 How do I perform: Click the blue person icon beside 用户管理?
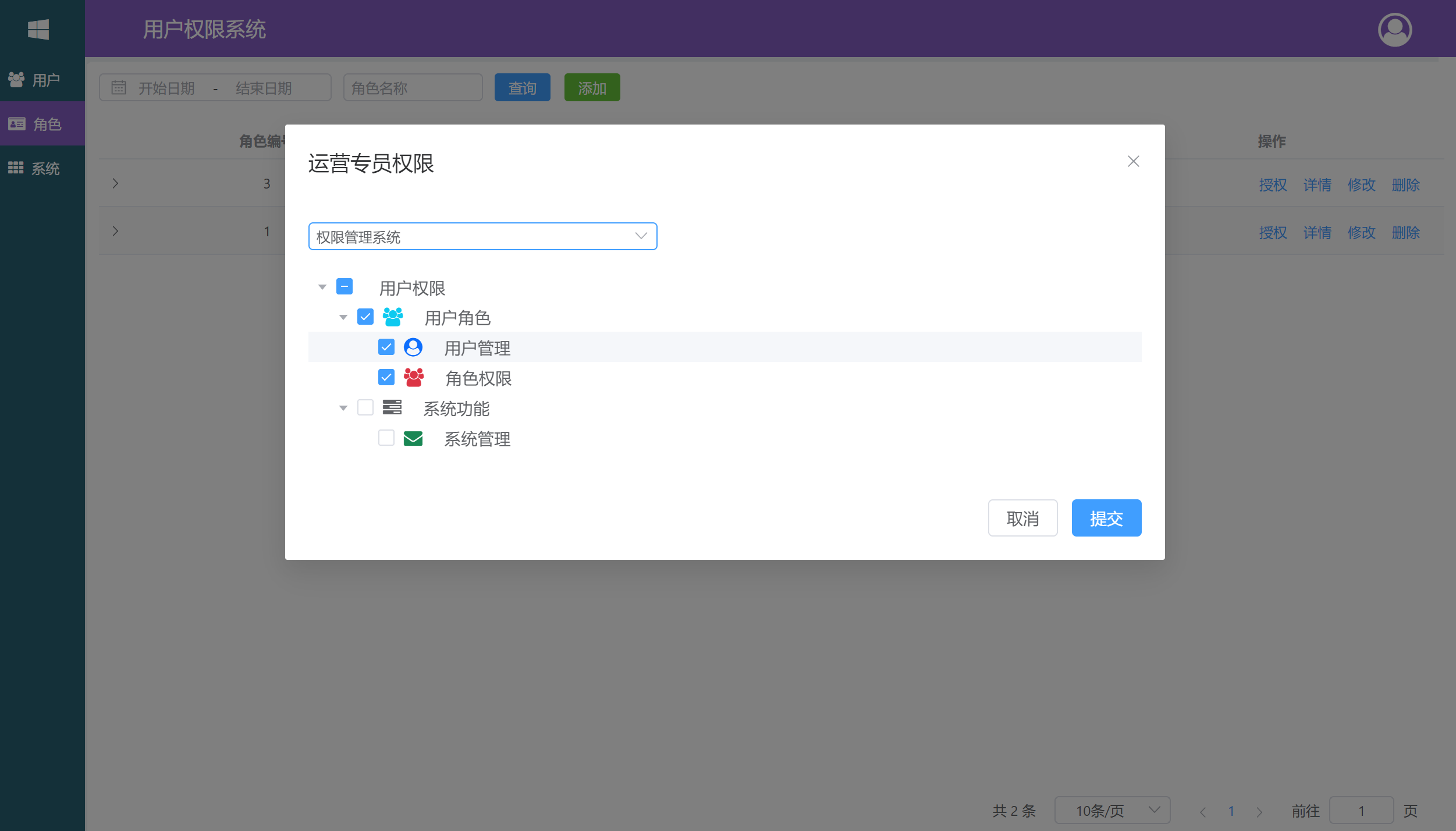point(413,347)
